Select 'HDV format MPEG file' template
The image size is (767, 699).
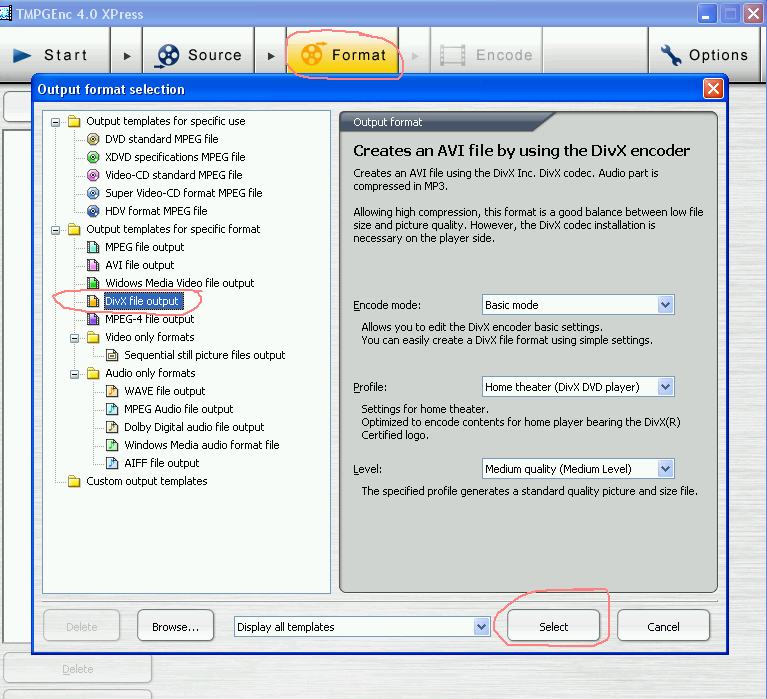pyautogui.click(x=156, y=211)
